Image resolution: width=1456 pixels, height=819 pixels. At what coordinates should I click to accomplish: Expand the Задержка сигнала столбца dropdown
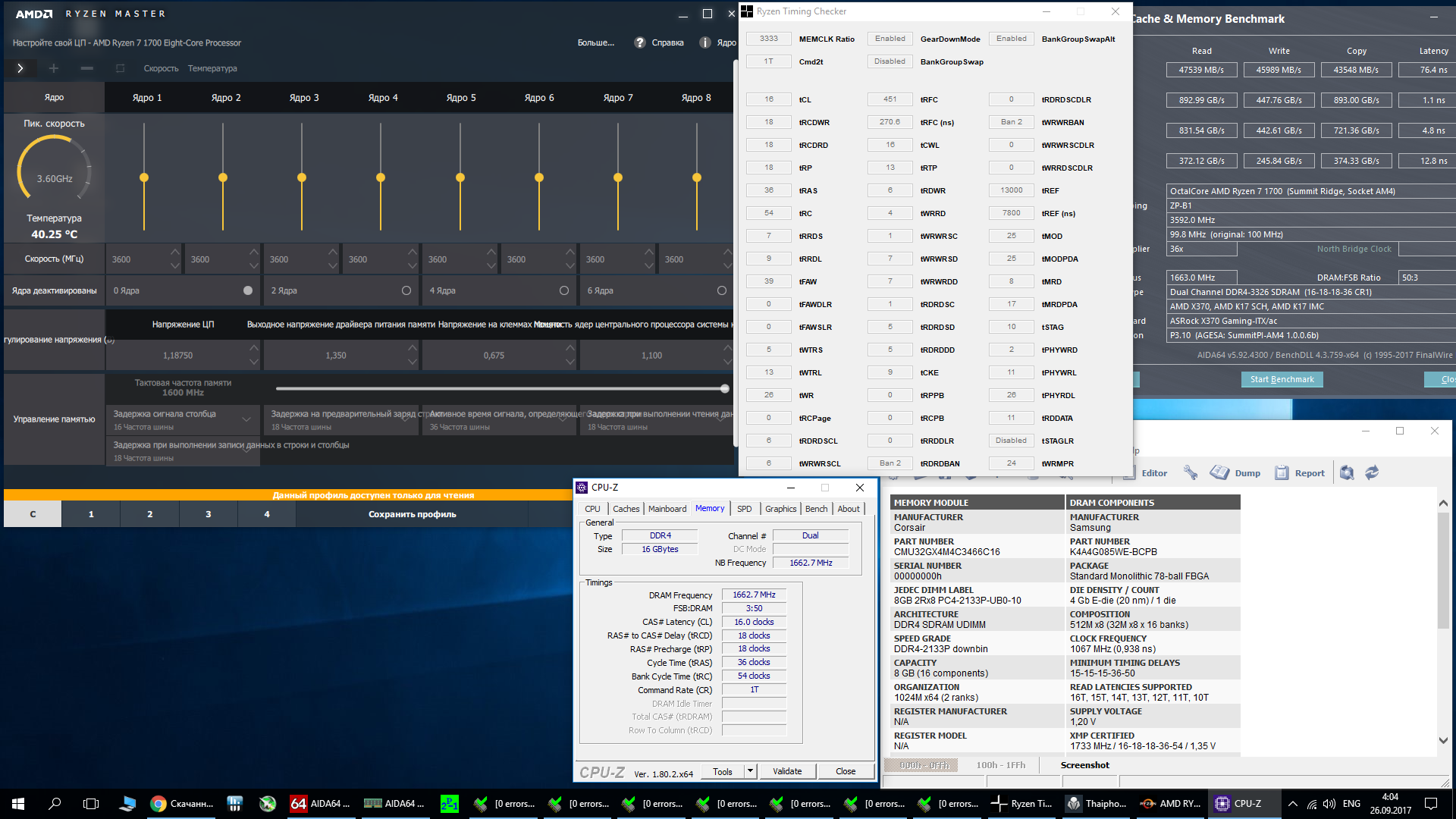246,419
